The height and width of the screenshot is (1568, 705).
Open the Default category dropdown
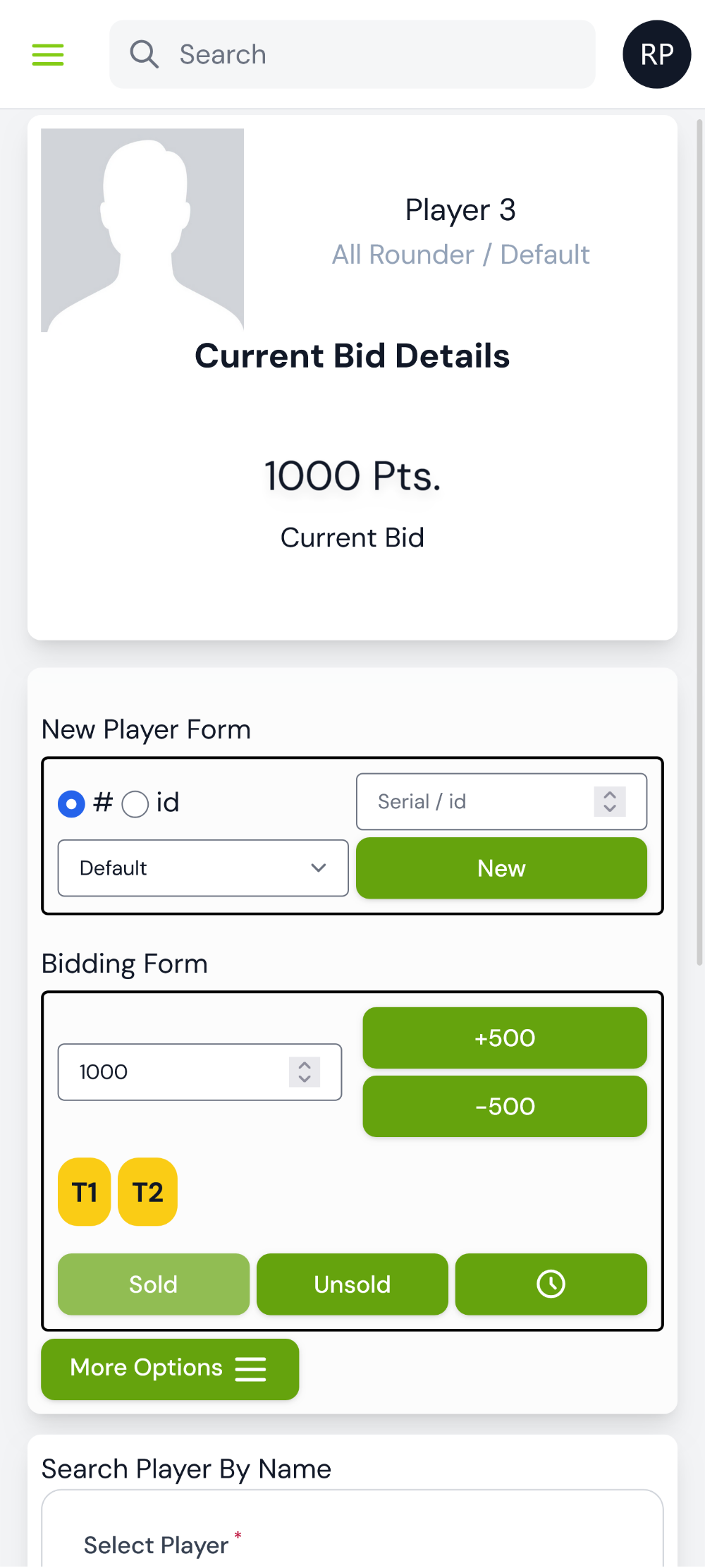[203, 868]
